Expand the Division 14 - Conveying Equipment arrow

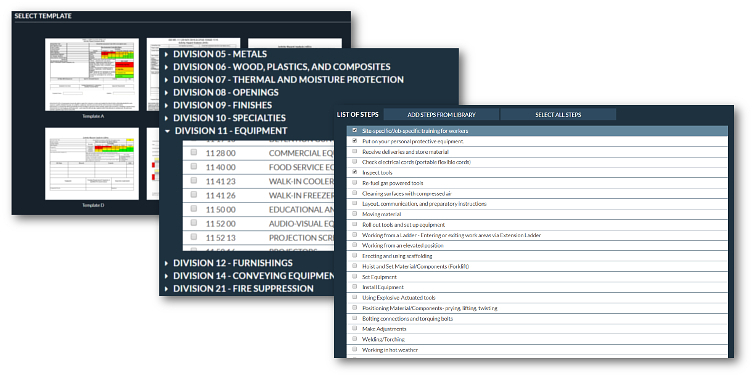pyautogui.click(x=166, y=276)
